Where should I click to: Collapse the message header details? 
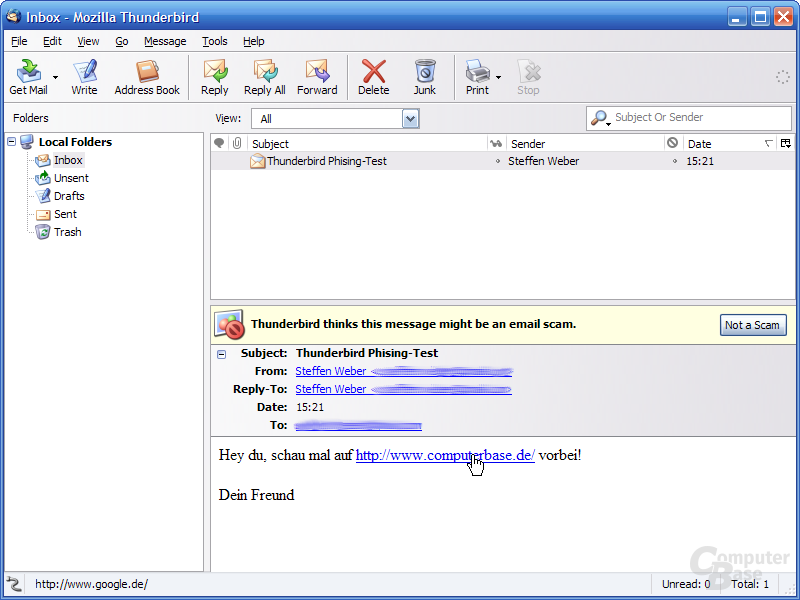tap(221, 354)
